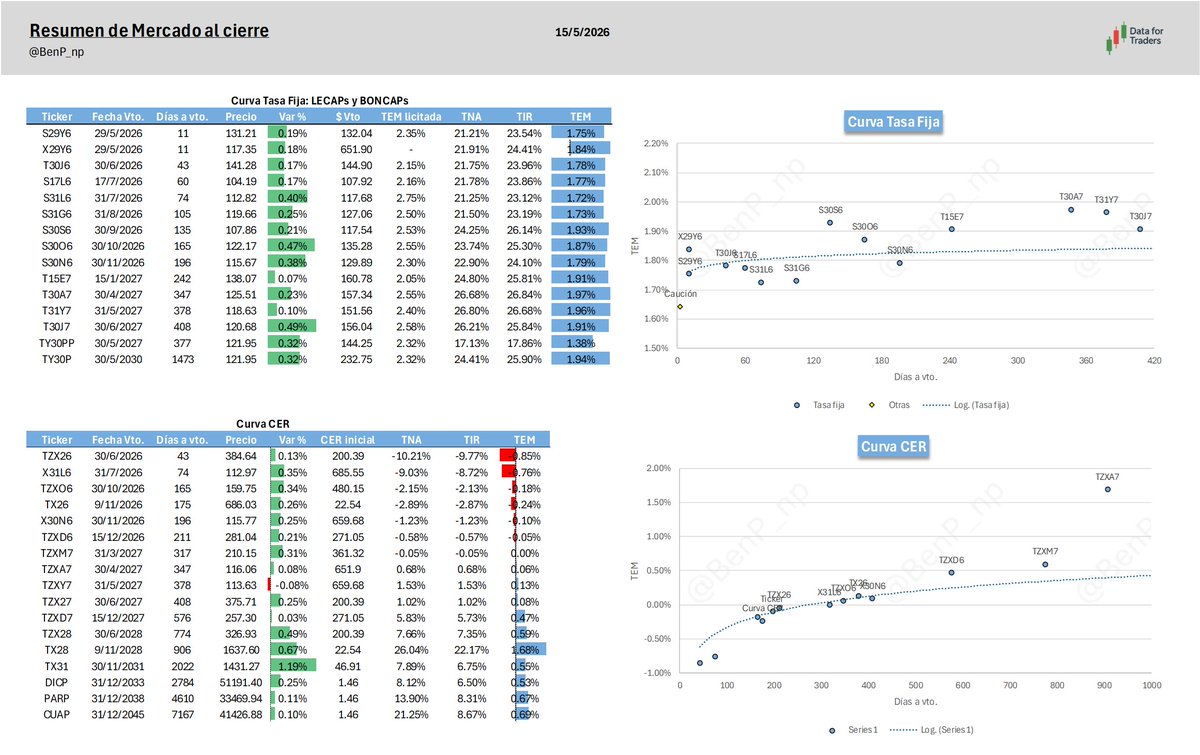This screenshot has width=1200, height=755.
Task: Select the S30S6 data point in the chart
Action: (x=830, y=222)
